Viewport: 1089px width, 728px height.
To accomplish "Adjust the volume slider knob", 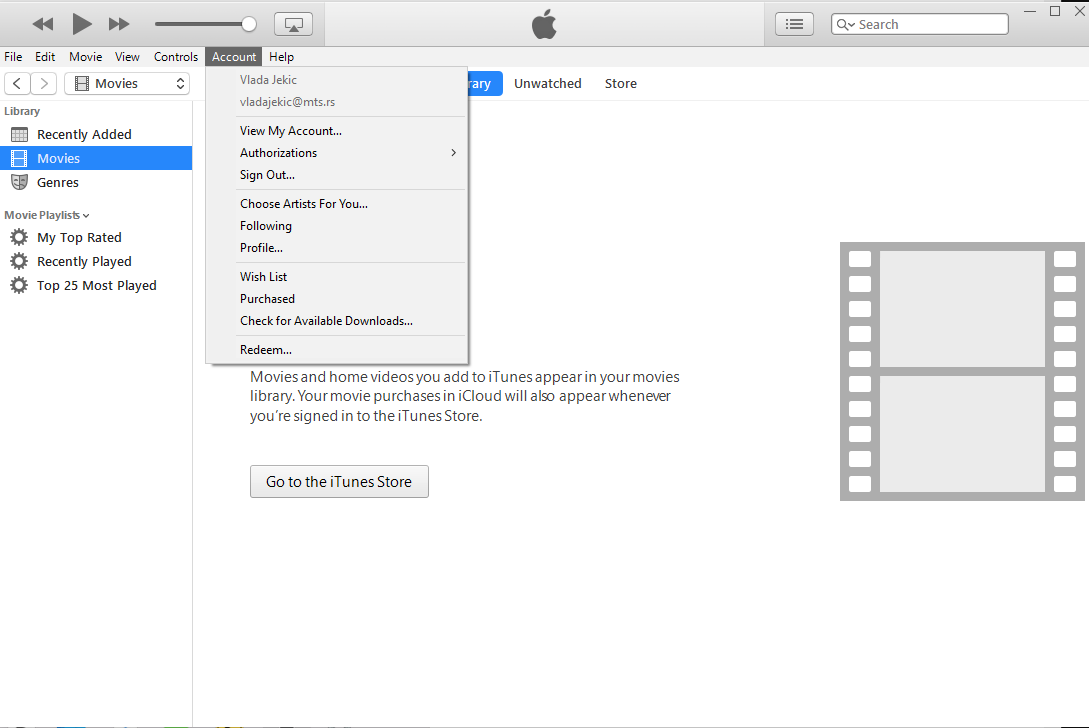I will (249, 24).
